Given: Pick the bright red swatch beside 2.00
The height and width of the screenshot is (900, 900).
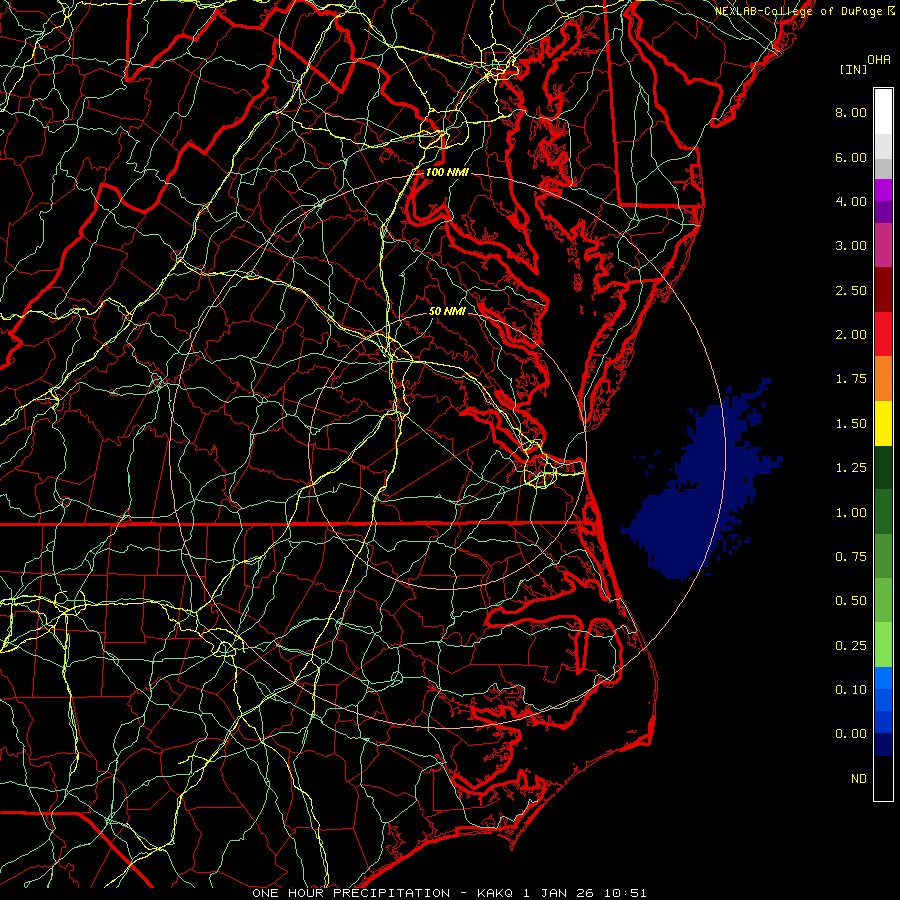Looking at the screenshot, I should (883, 334).
